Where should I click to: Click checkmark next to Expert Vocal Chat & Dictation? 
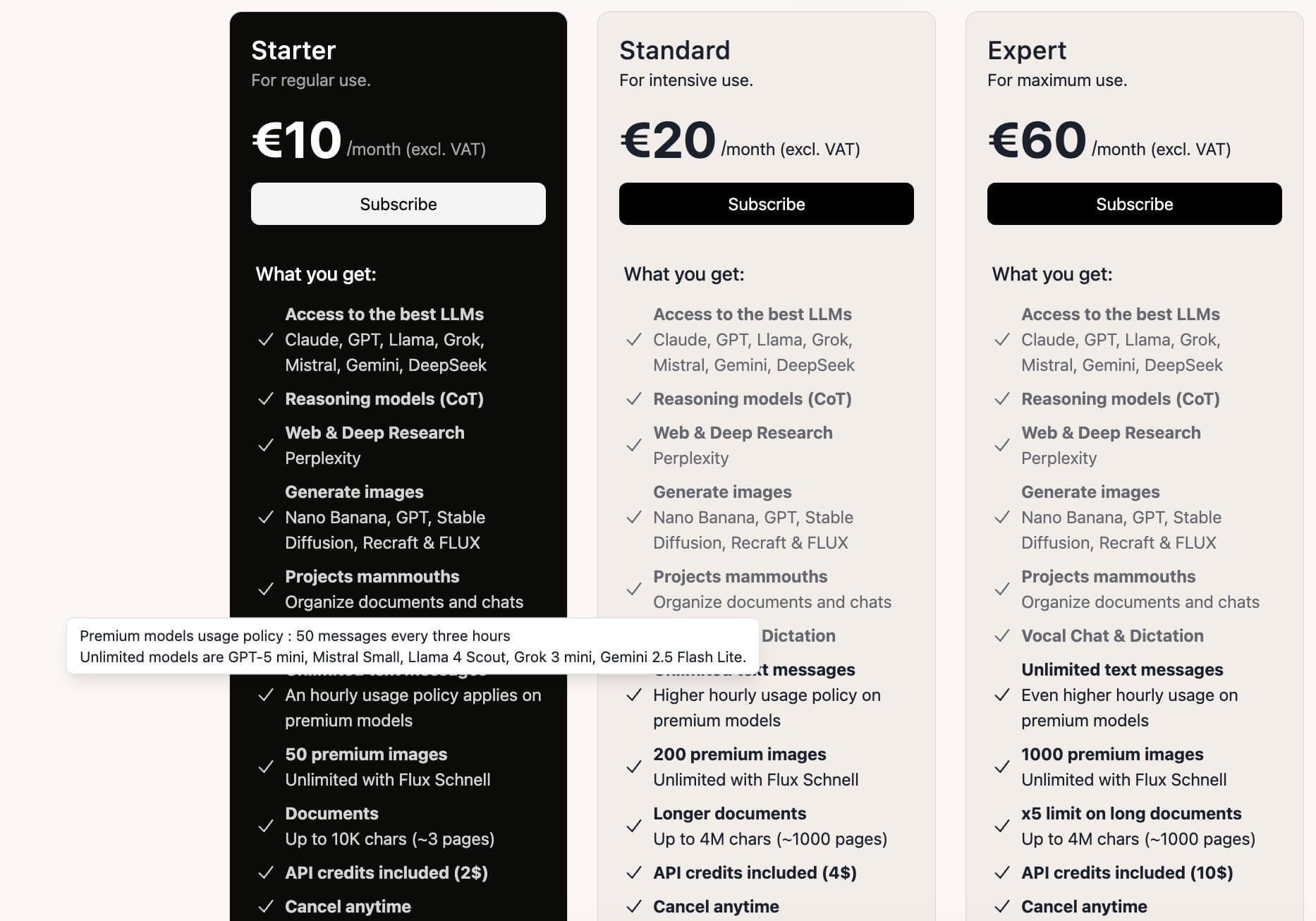[x=1002, y=636]
